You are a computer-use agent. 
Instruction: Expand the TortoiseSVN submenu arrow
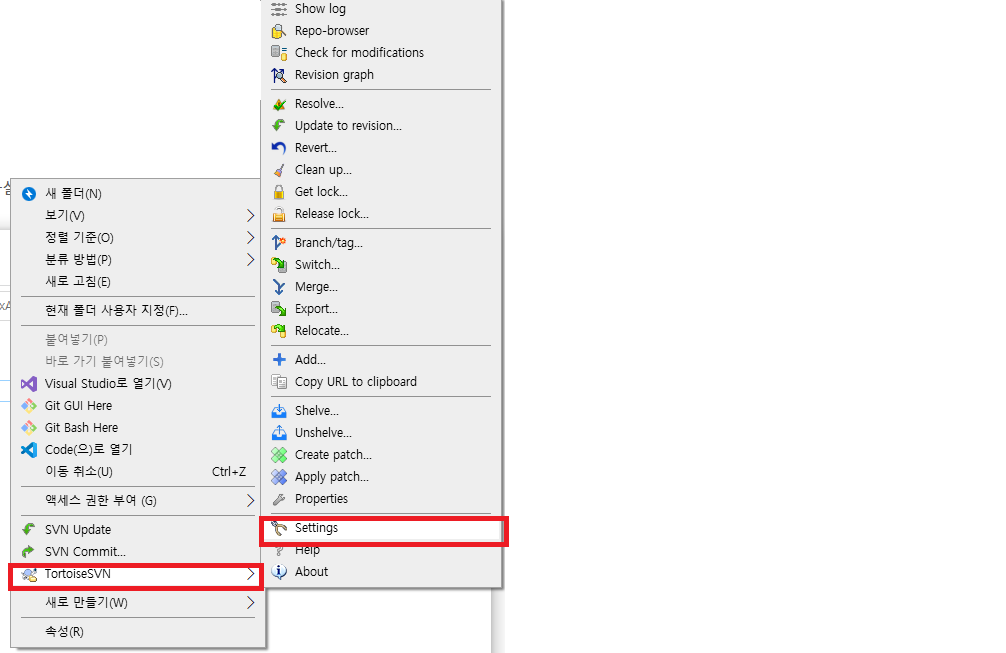tap(250, 574)
